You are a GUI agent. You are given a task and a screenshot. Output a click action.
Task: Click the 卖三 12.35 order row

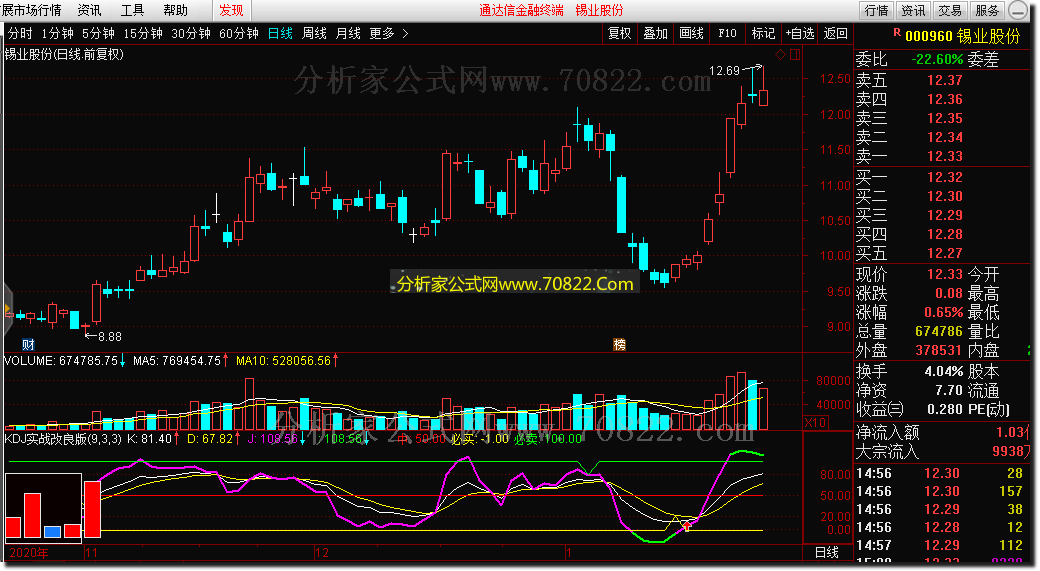pyautogui.click(x=942, y=119)
